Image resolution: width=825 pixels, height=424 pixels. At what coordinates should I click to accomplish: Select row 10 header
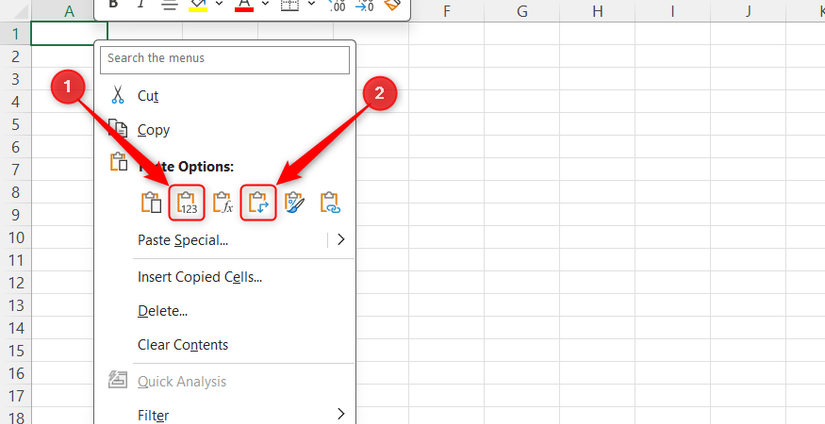click(15, 237)
